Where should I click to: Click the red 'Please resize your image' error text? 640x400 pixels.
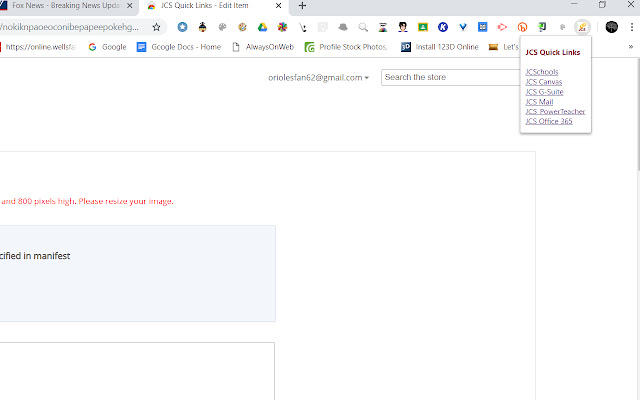click(x=126, y=201)
